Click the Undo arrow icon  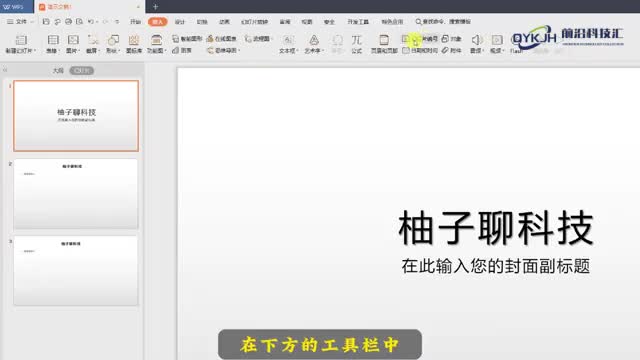[91, 21]
